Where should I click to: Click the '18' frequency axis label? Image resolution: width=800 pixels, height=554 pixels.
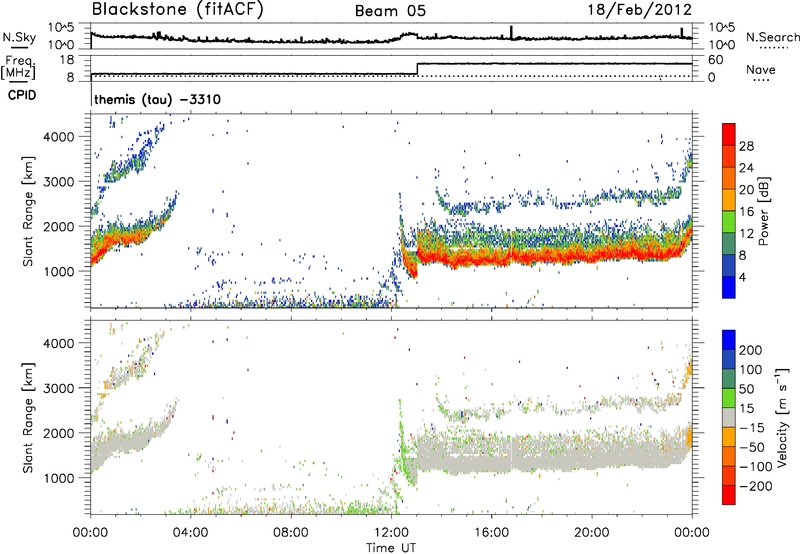[x=67, y=60]
